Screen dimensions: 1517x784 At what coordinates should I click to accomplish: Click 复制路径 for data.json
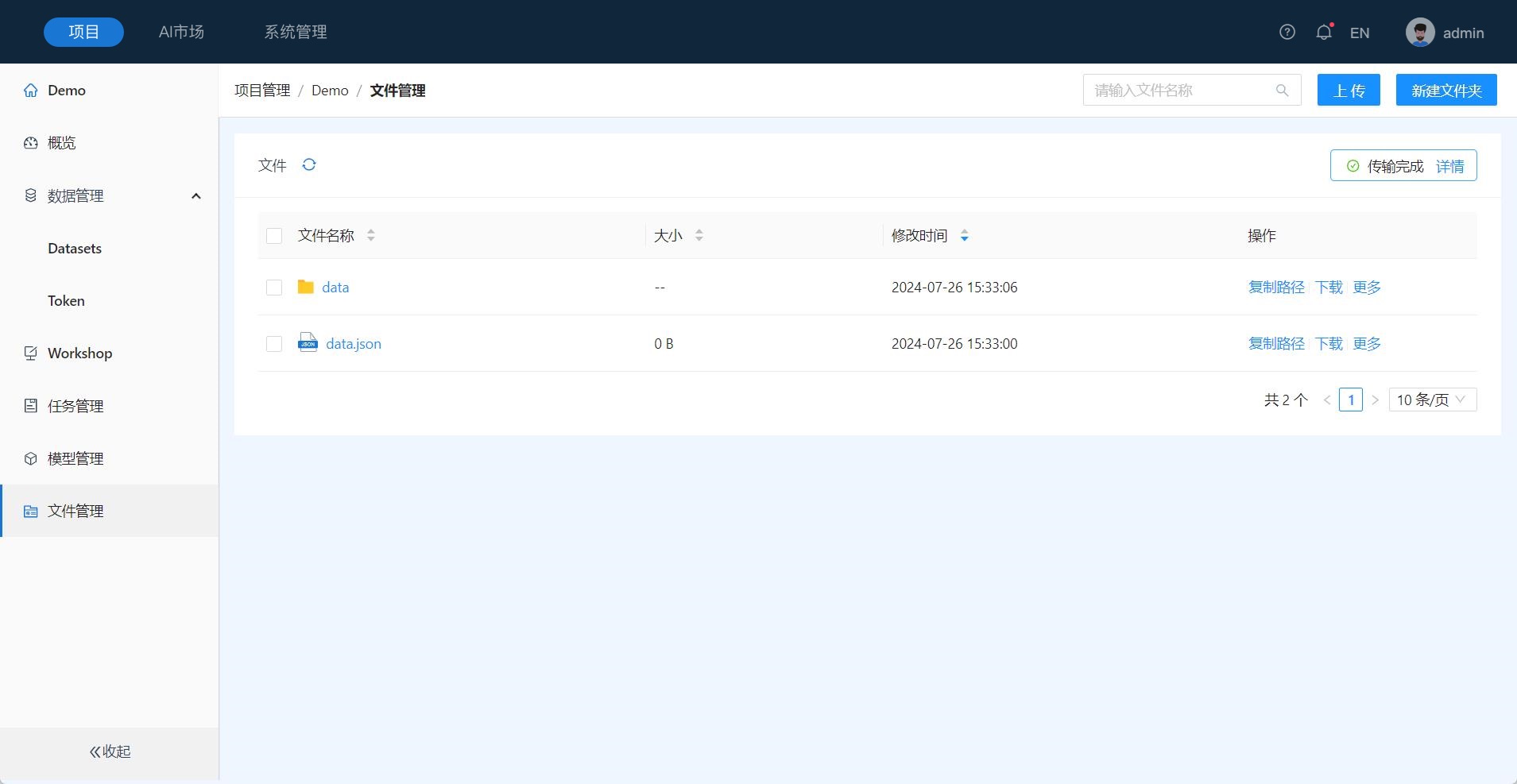point(1276,344)
